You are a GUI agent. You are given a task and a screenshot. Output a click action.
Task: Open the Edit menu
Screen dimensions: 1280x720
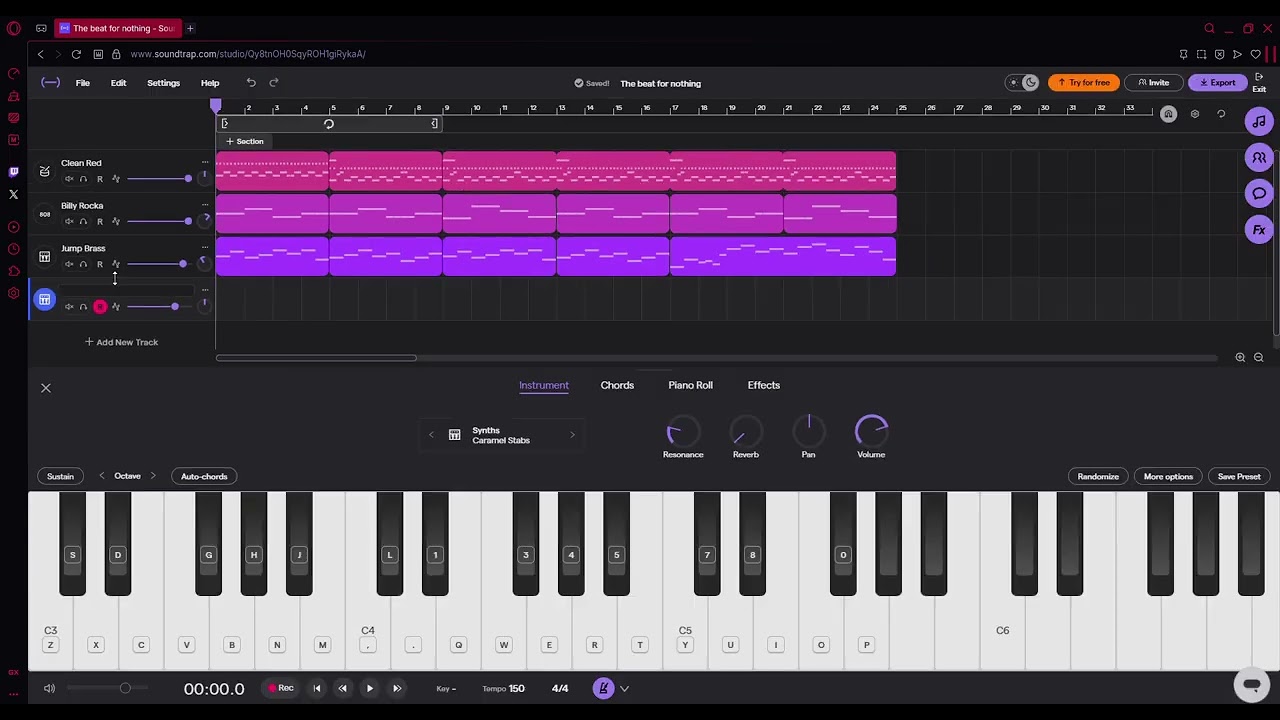pyautogui.click(x=118, y=83)
